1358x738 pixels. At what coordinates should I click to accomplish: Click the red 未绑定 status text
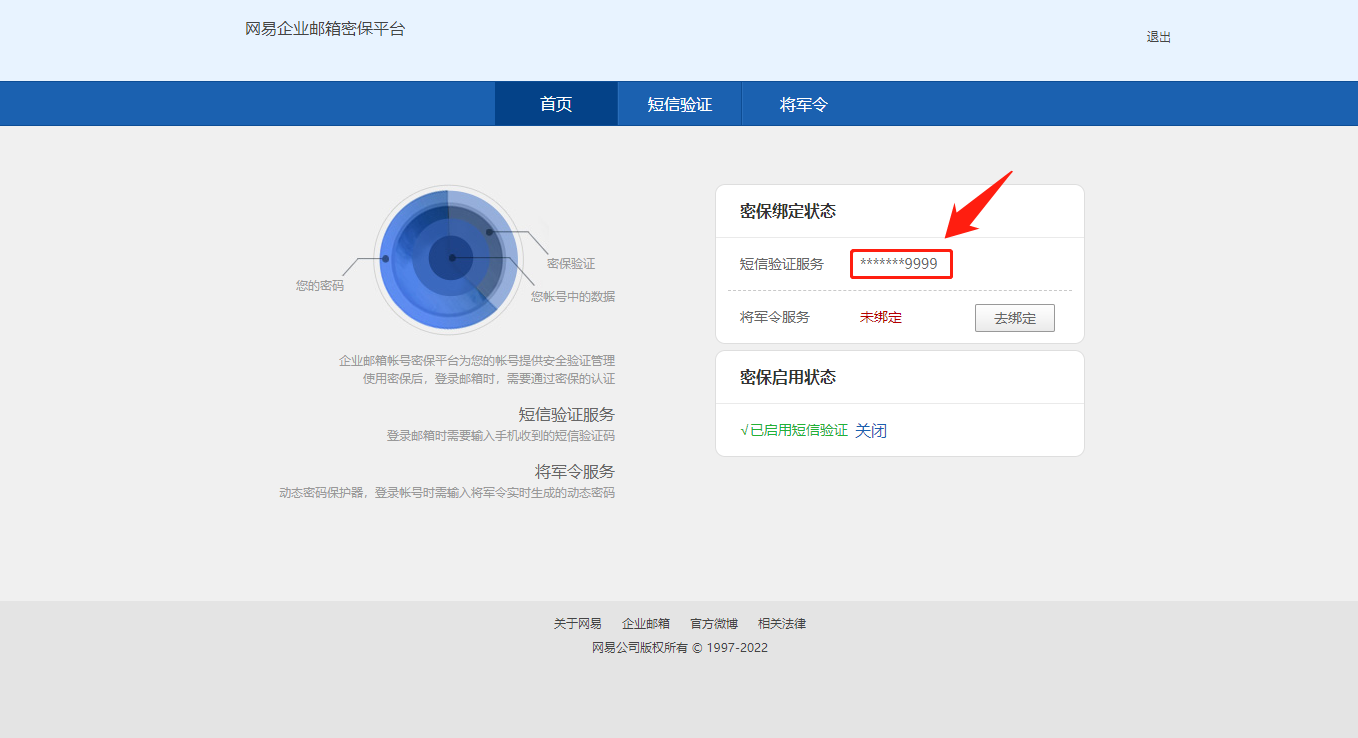pyautogui.click(x=881, y=318)
